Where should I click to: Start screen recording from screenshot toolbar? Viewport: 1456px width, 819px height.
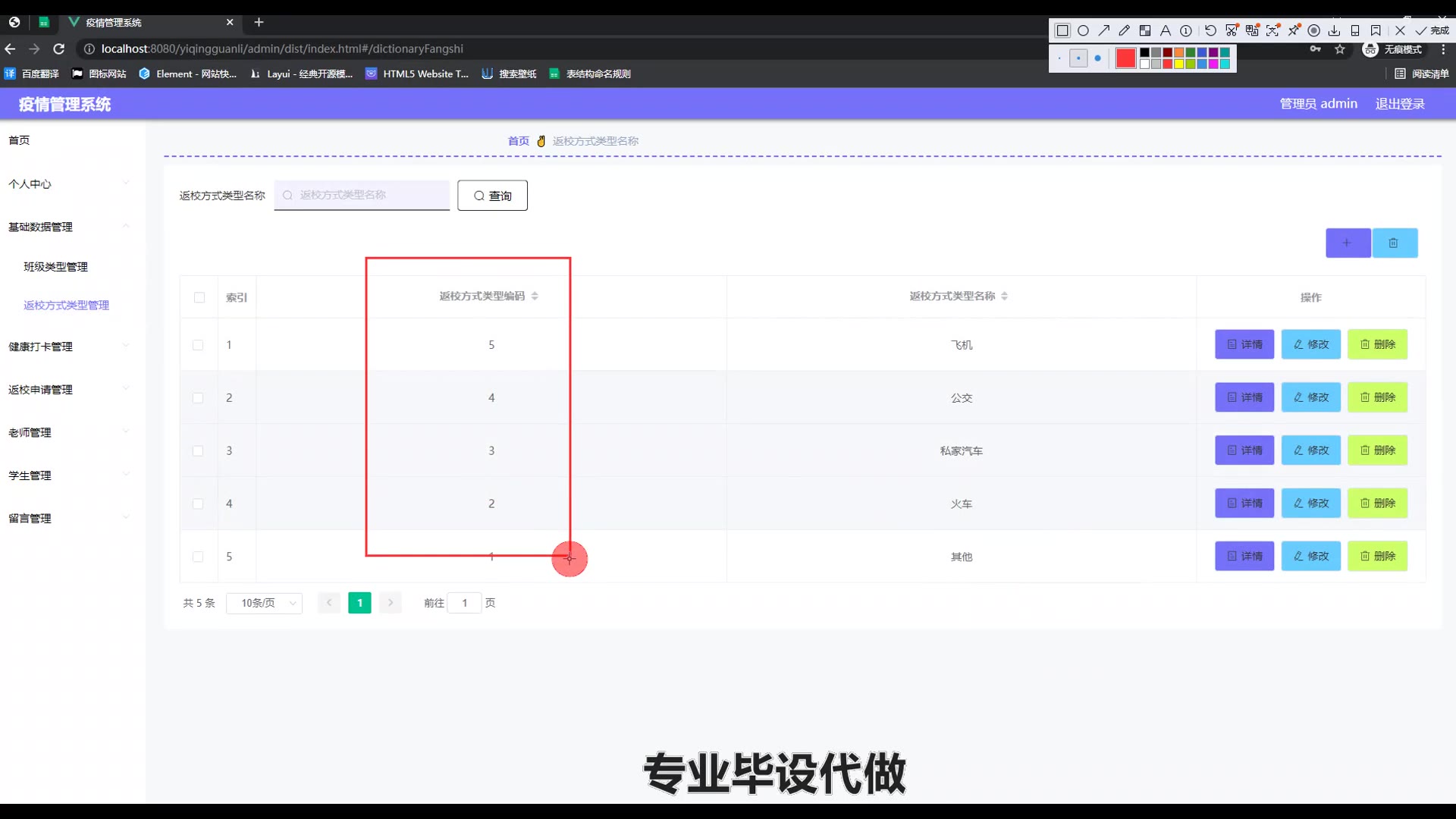click(1314, 31)
